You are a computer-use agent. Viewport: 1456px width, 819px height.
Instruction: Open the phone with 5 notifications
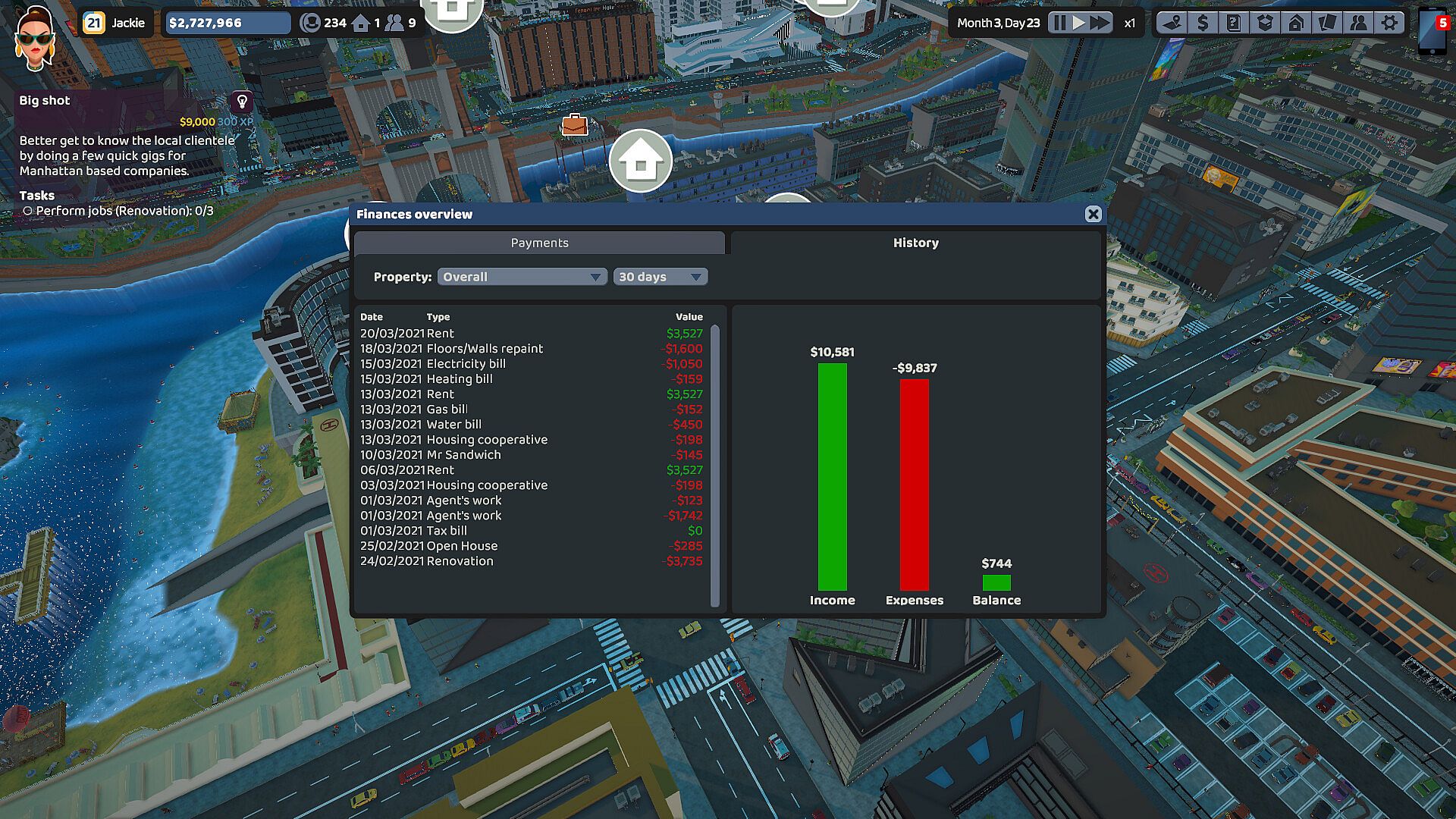(x=1433, y=29)
